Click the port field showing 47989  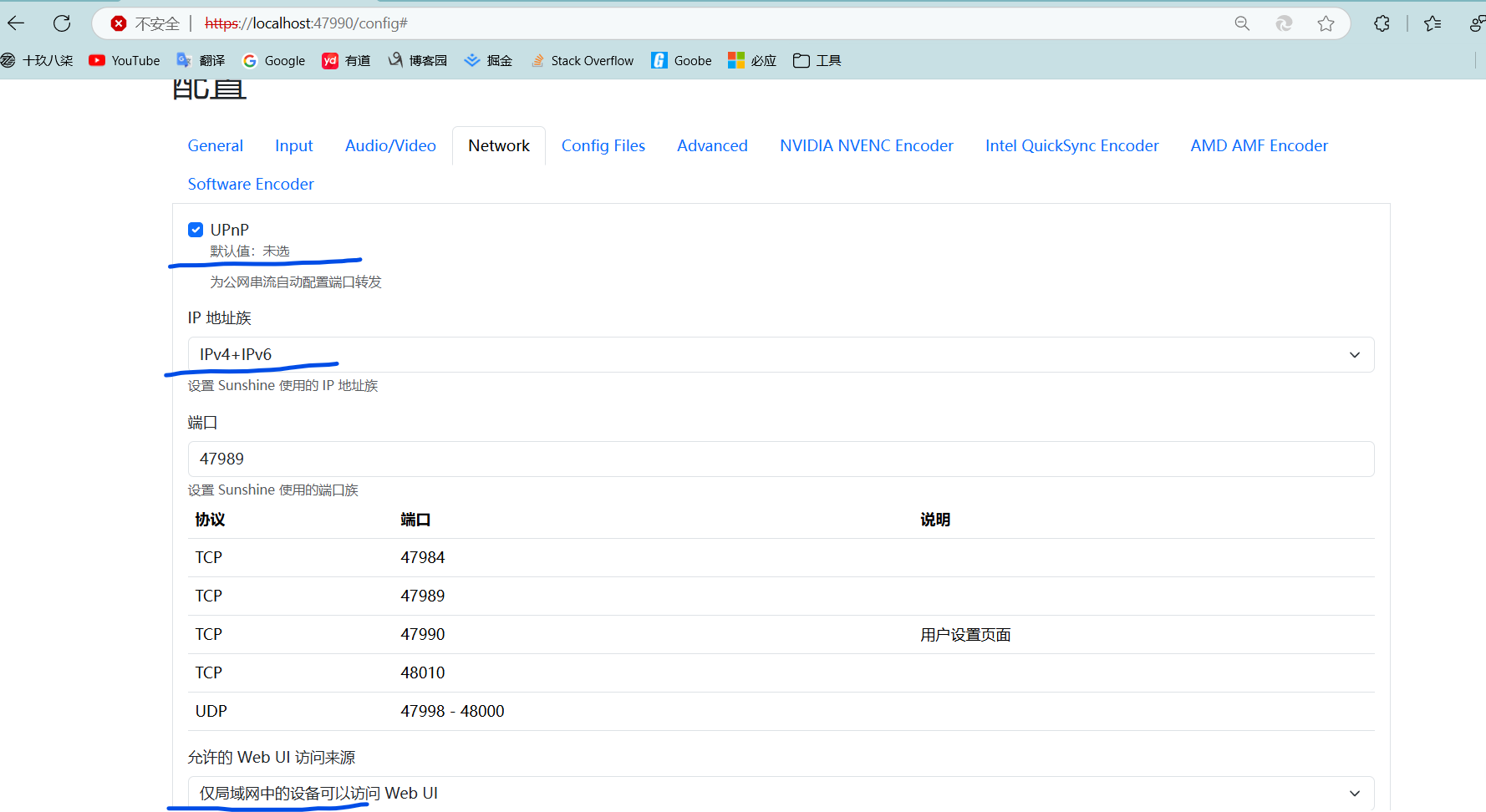point(780,459)
